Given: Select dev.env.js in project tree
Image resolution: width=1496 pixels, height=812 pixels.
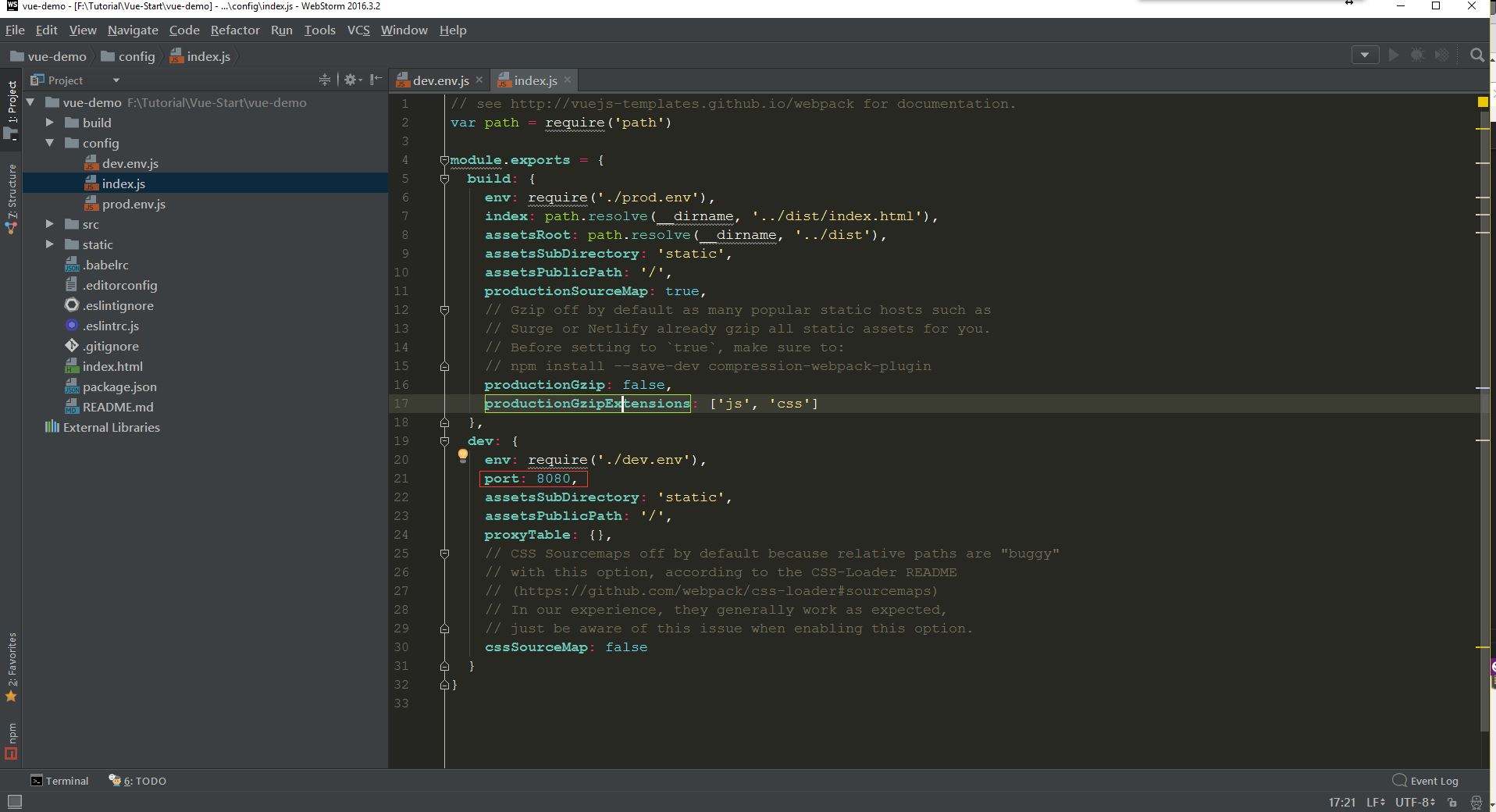Looking at the screenshot, I should click(x=130, y=163).
